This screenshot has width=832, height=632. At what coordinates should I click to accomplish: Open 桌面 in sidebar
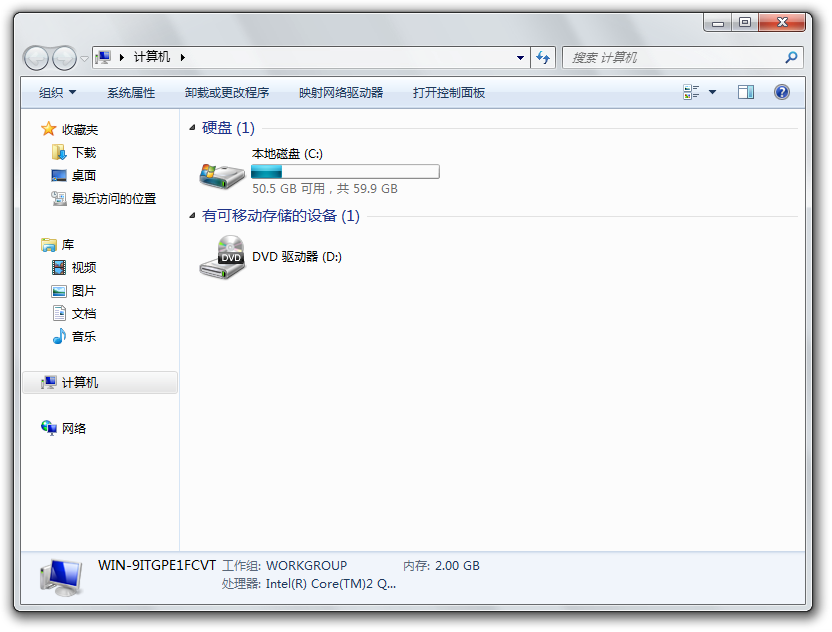click(x=74, y=176)
